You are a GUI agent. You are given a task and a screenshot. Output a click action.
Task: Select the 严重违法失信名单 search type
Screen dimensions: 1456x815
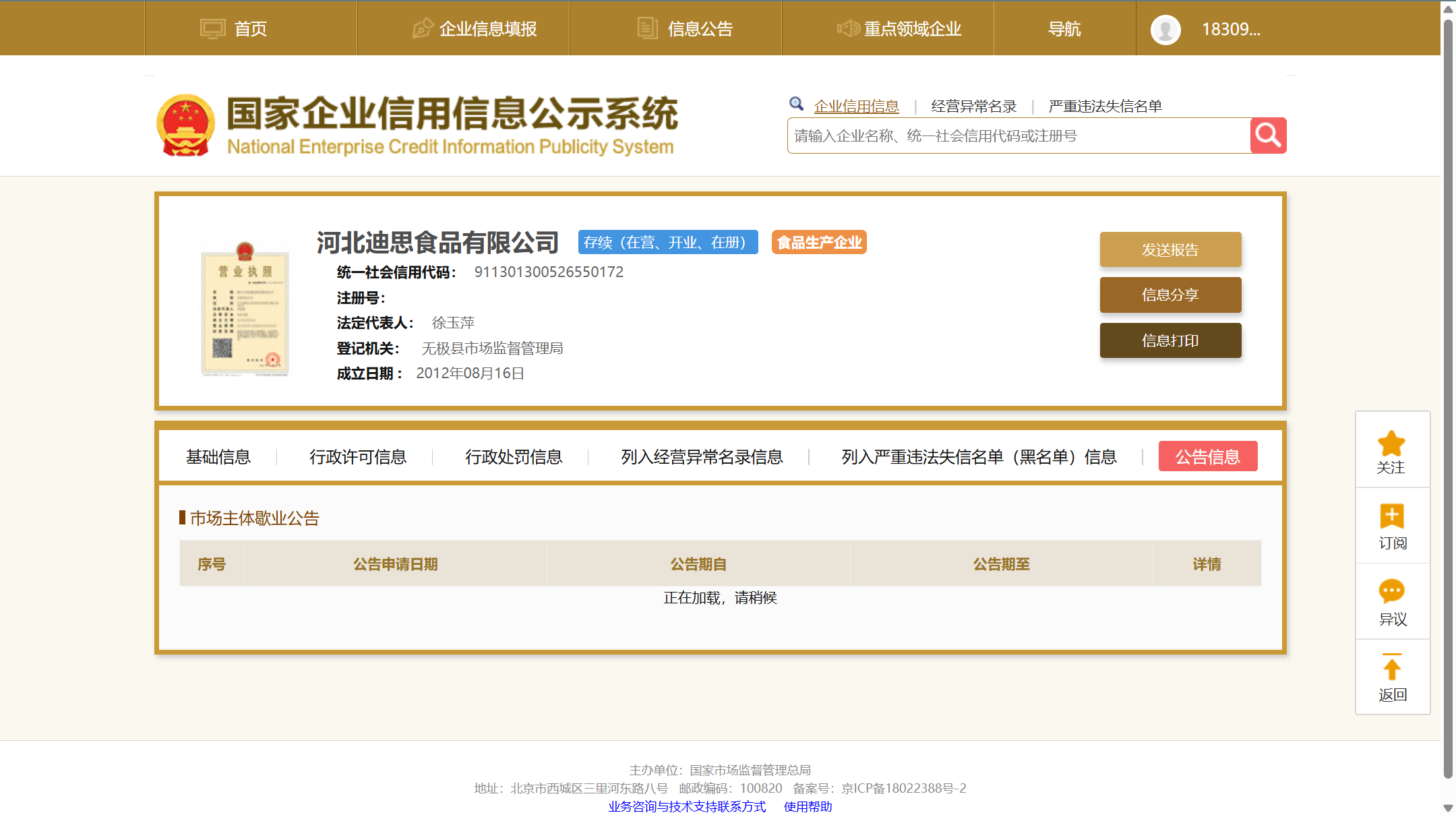click(x=1105, y=107)
